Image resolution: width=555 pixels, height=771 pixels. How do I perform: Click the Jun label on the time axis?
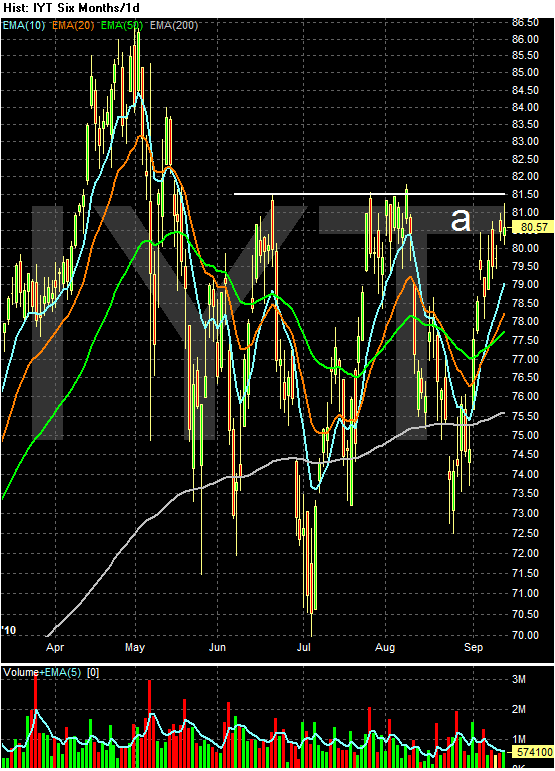coord(217,647)
